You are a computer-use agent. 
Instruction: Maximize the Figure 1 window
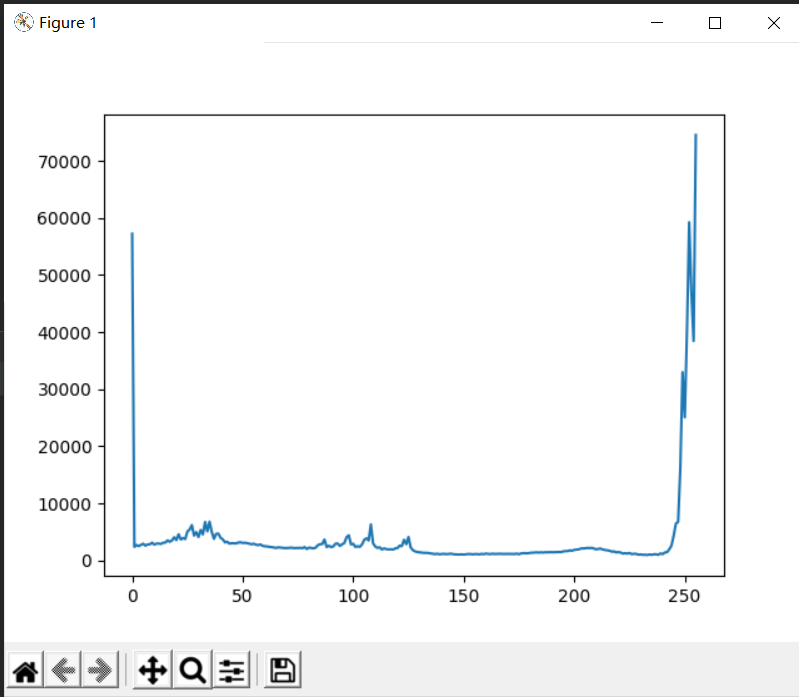pyautogui.click(x=715, y=22)
